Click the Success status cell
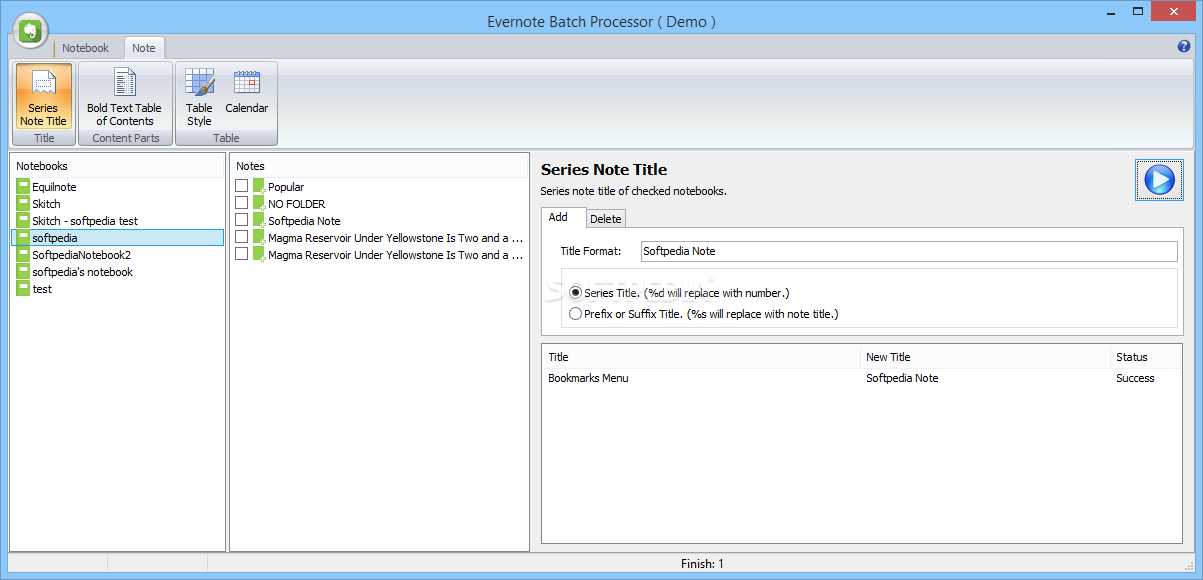 1135,378
